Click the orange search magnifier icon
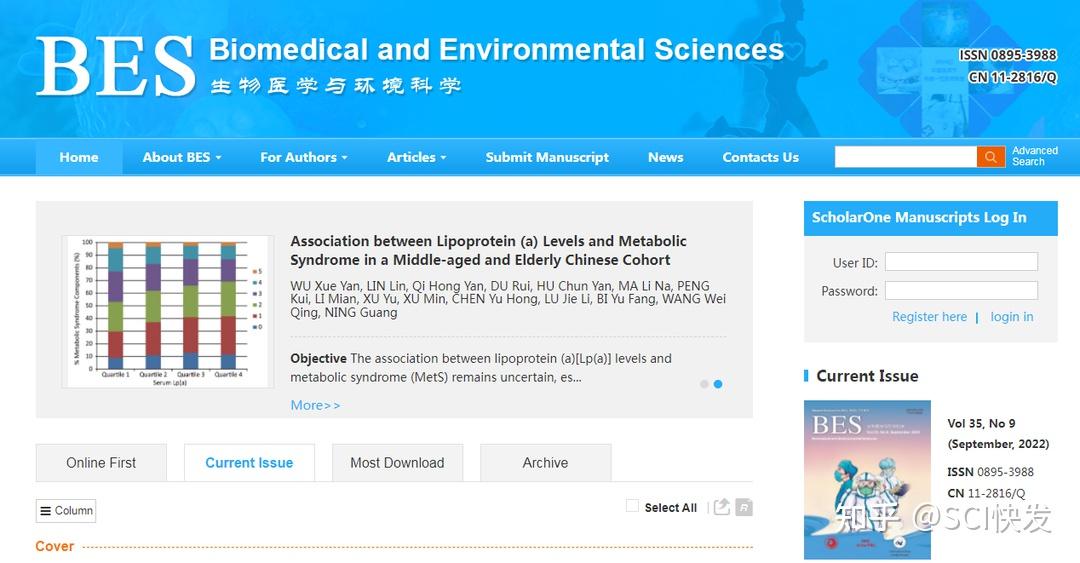Viewport: 1080px width, 563px height. (990, 157)
